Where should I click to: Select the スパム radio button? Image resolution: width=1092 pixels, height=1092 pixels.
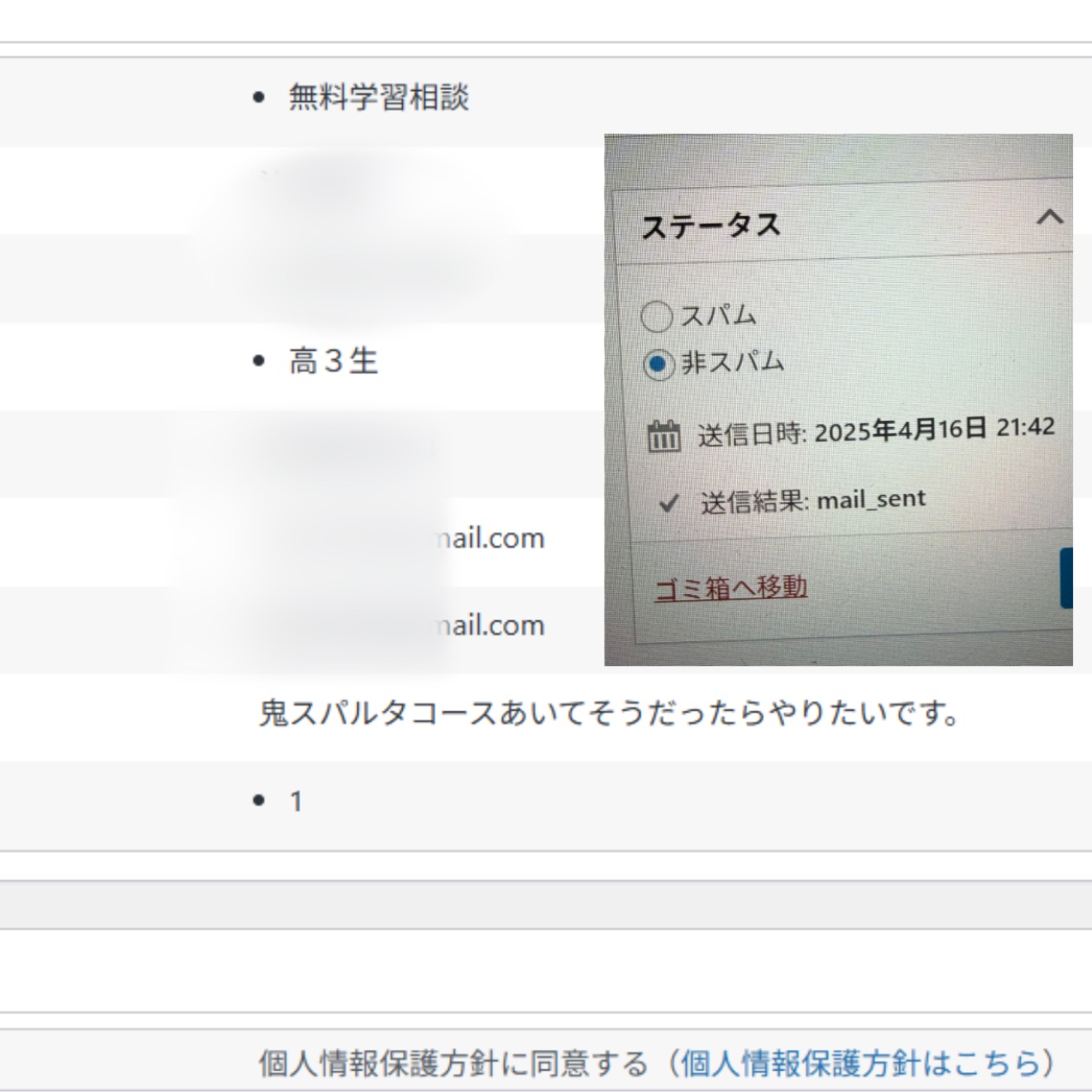click(657, 316)
